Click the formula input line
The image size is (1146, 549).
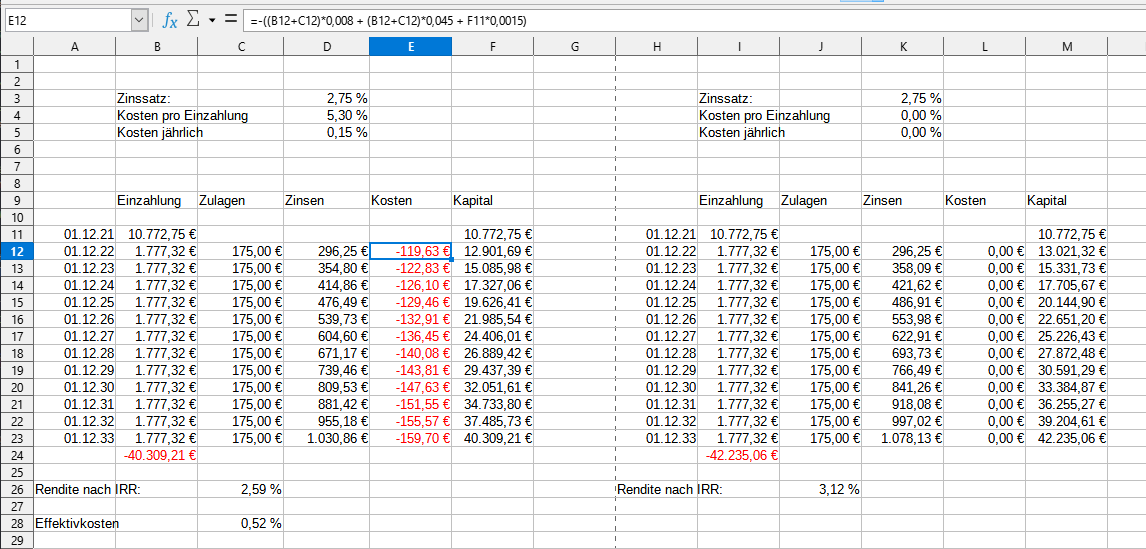pos(680,20)
